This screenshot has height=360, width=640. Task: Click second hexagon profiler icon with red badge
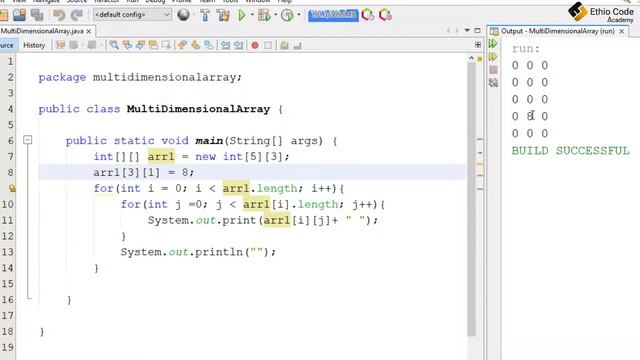point(385,16)
